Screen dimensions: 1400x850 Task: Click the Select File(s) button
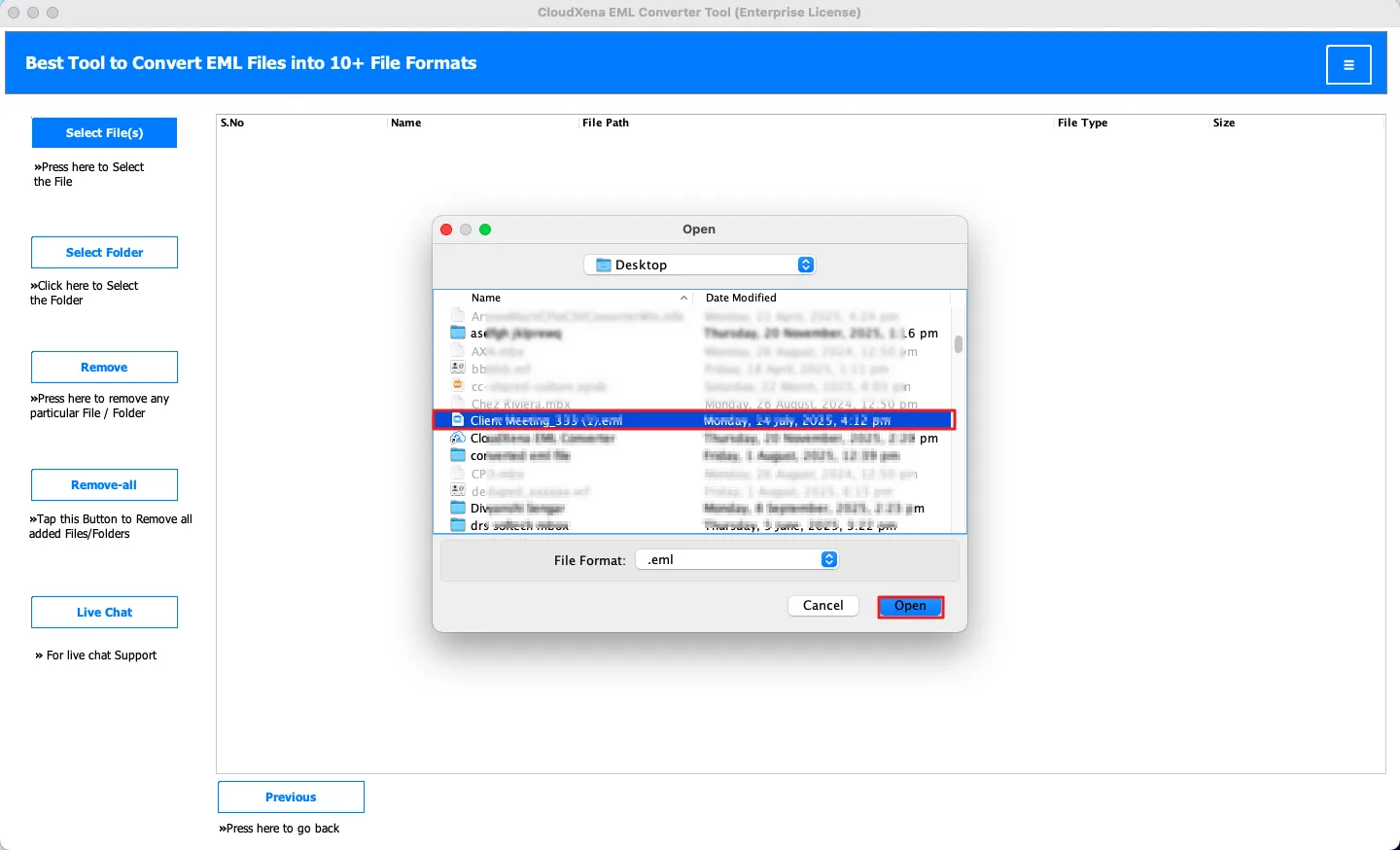point(104,133)
